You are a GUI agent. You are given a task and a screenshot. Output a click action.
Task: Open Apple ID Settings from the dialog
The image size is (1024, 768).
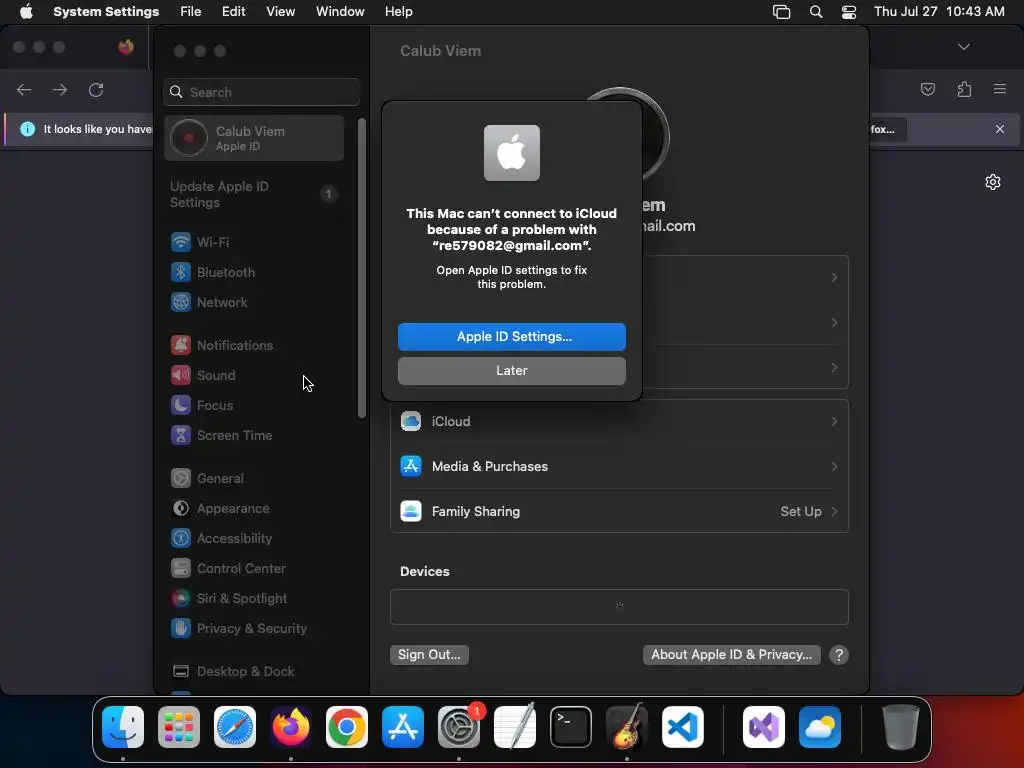pyautogui.click(x=511, y=336)
